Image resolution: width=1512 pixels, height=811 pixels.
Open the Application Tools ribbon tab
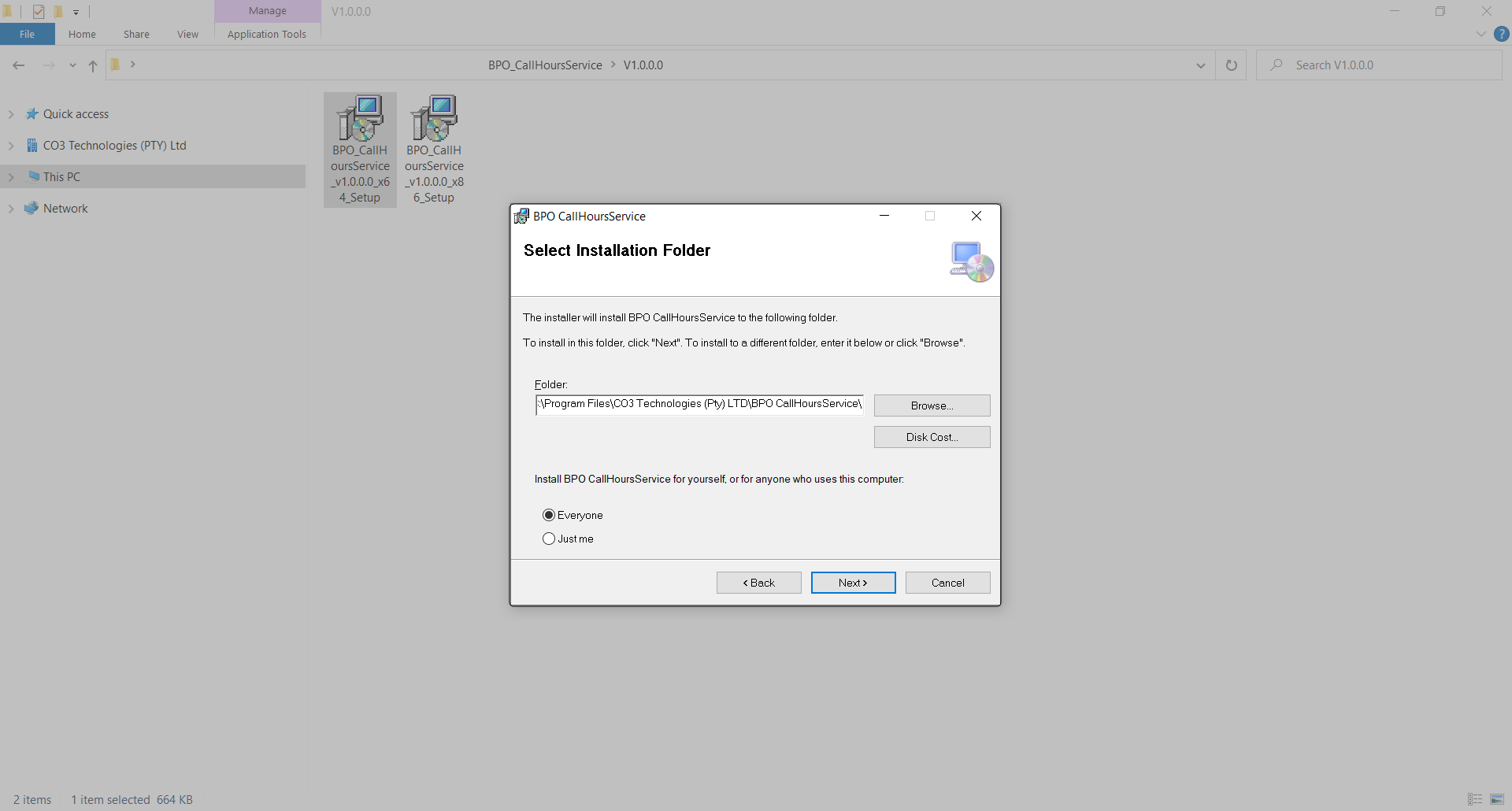tap(267, 34)
